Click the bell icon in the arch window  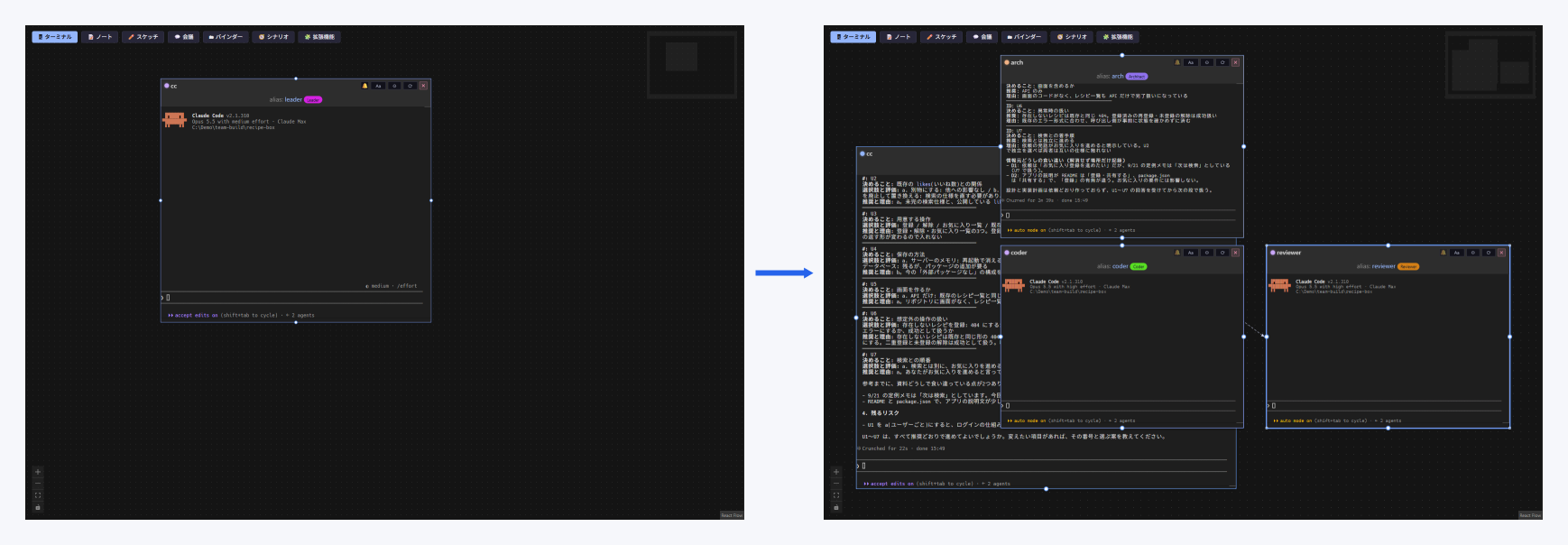(x=1176, y=62)
